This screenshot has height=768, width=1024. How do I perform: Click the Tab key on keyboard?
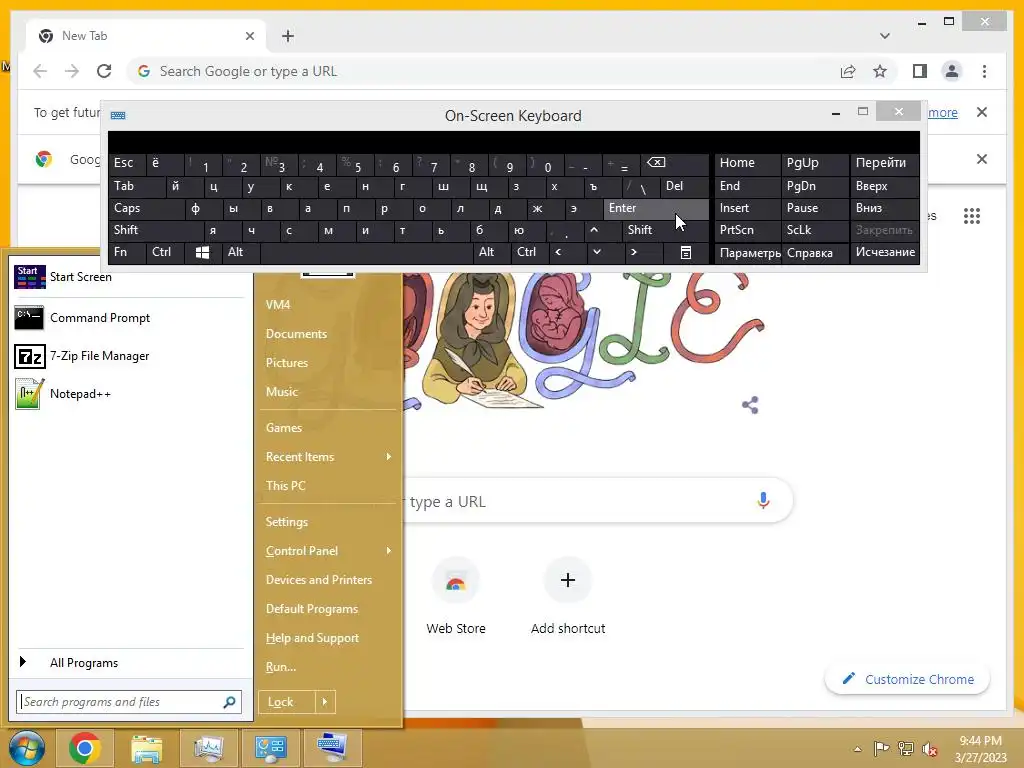(x=137, y=186)
